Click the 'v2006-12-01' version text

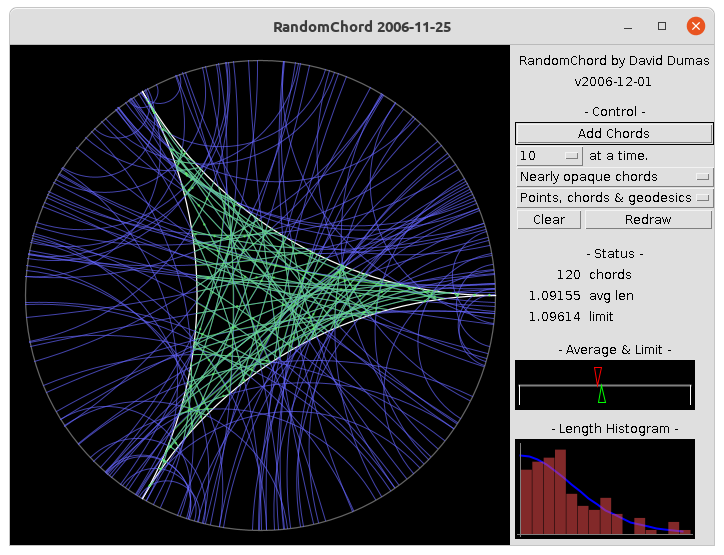[x=613, y=82]
